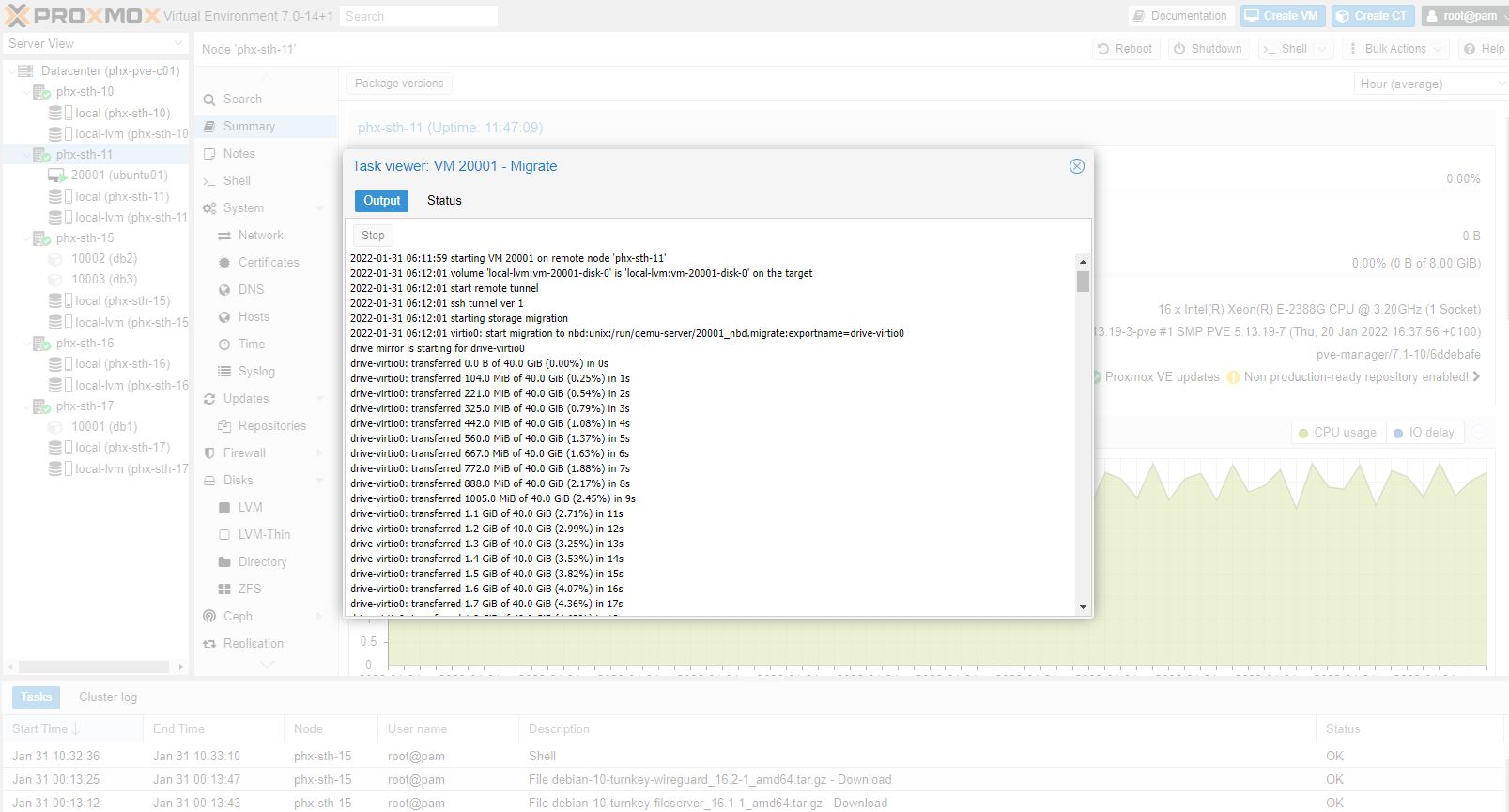The image size is (1509, 812).
Task: Click the Certificates icon under System
Action: pyautogui.click(x=224, y=263)
